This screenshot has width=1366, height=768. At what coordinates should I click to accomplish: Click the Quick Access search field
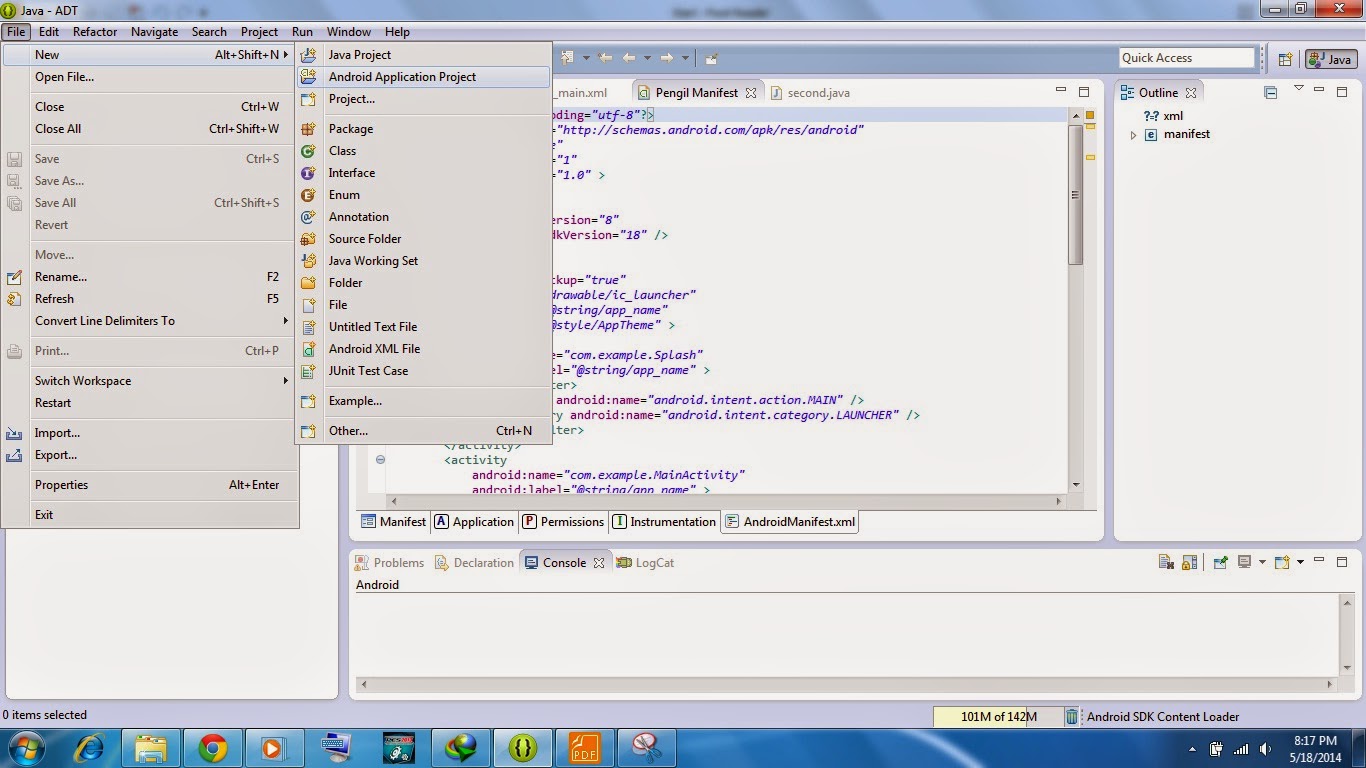click(x=1186, y=58)
